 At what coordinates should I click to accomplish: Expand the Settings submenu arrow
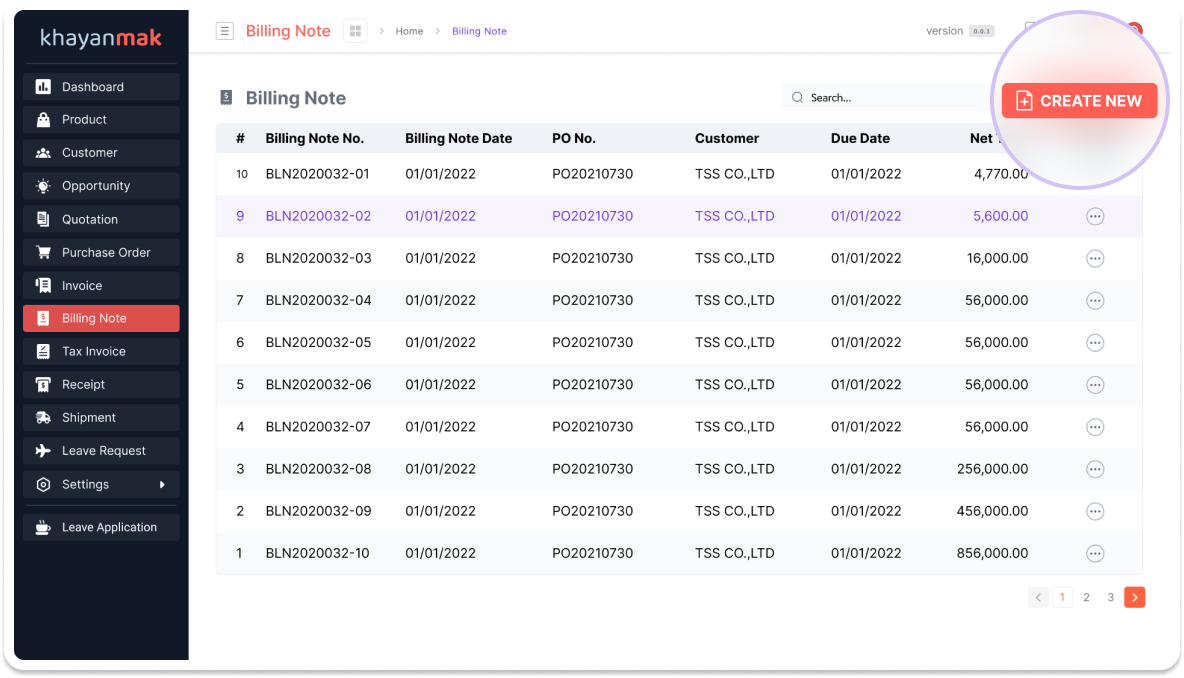coord(162,485)
